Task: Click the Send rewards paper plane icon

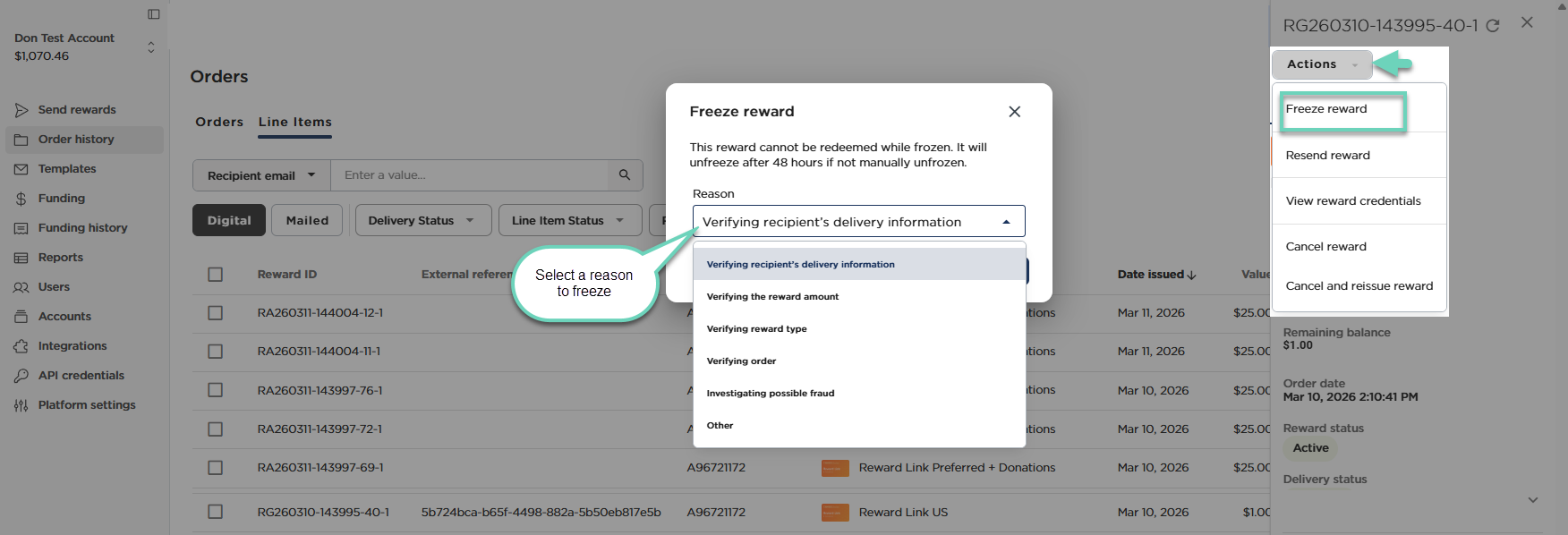Action: pyautogui.click(x=21, y=110)
